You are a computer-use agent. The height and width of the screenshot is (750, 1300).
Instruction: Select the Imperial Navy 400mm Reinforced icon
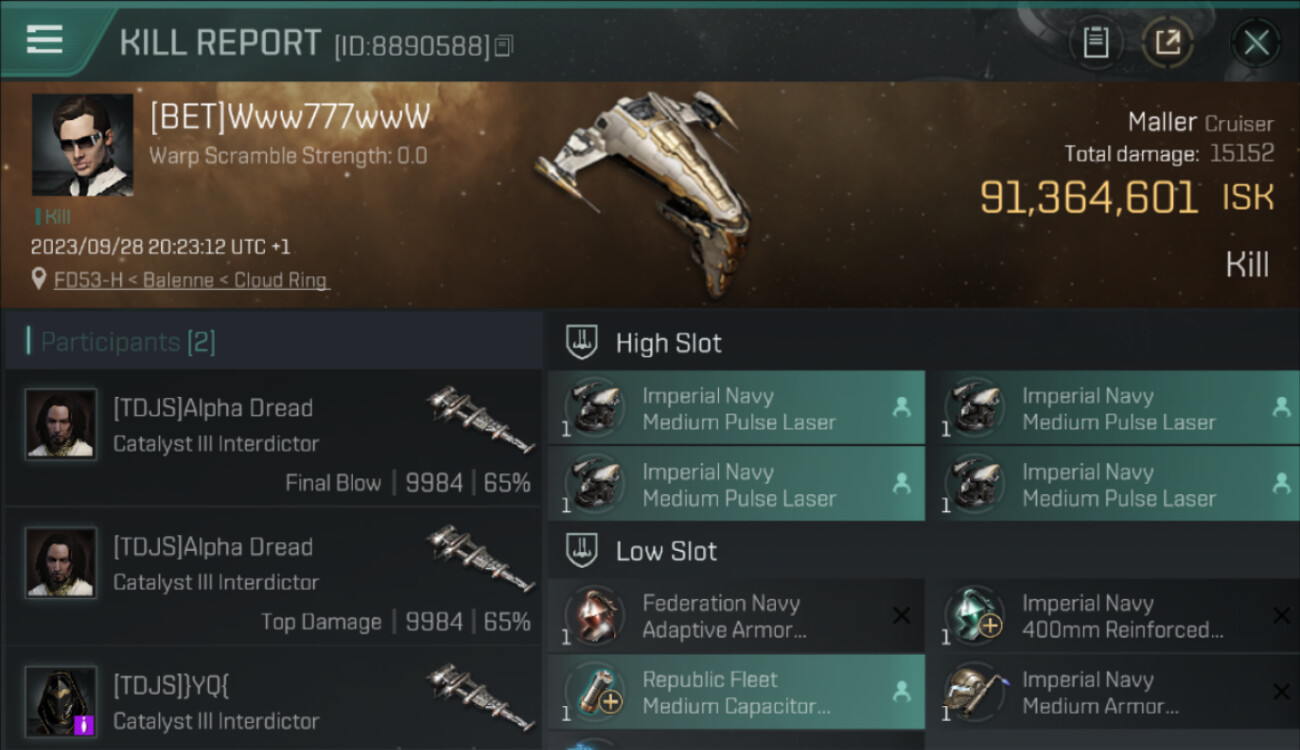coord(975,615)
